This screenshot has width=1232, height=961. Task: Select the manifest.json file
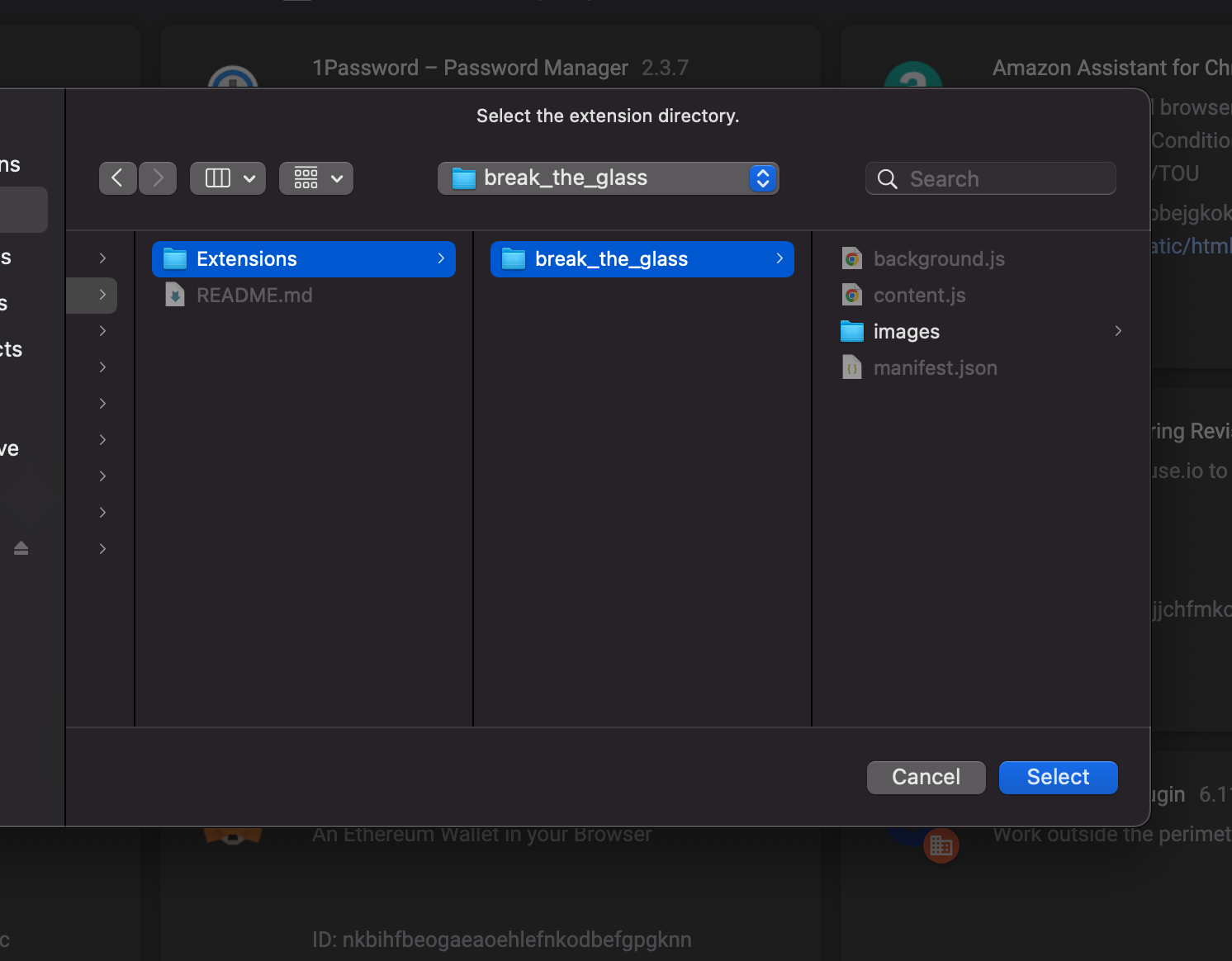click(x=935, y=367)
